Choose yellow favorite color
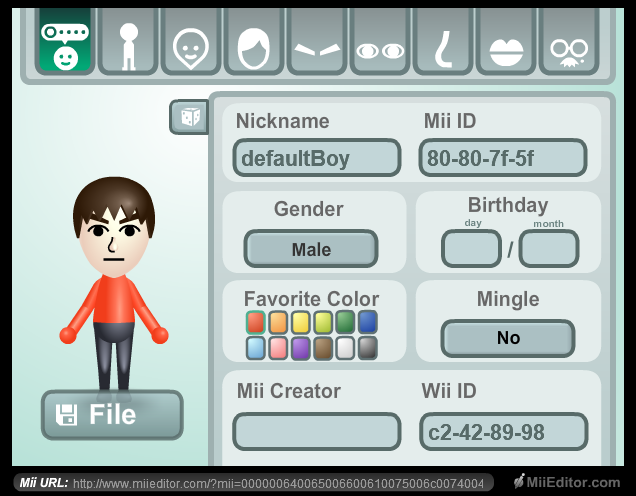 (300, 322)
